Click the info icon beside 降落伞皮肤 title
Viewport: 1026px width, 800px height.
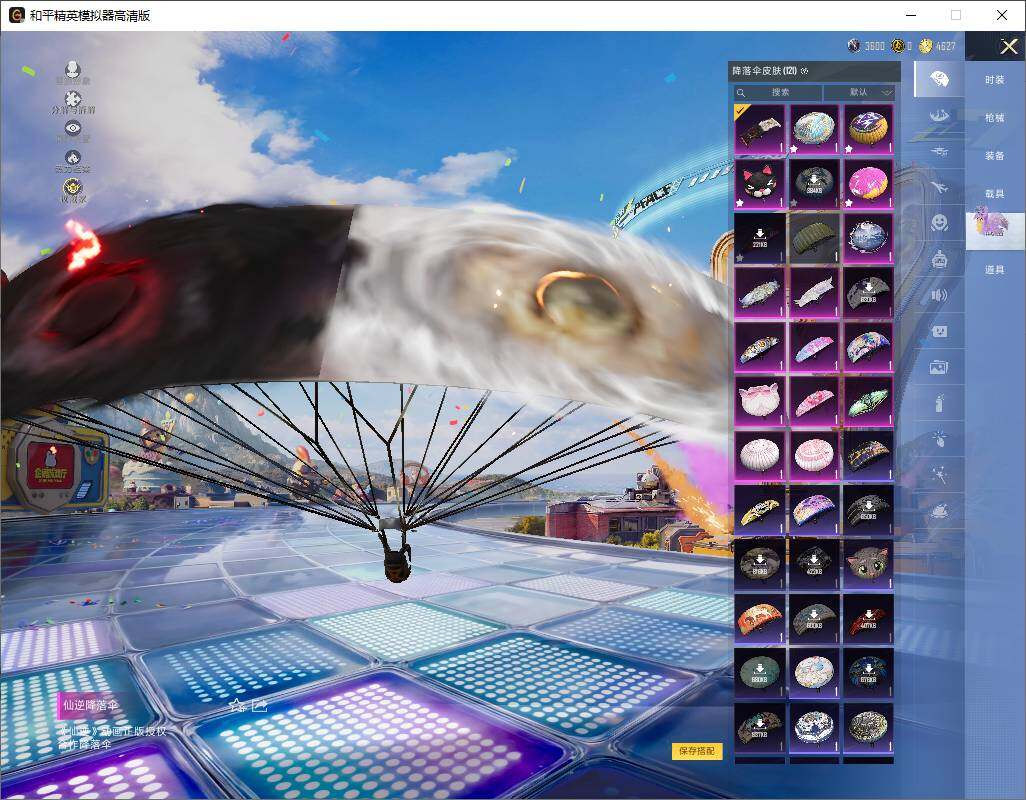click(x=804, y=71)
